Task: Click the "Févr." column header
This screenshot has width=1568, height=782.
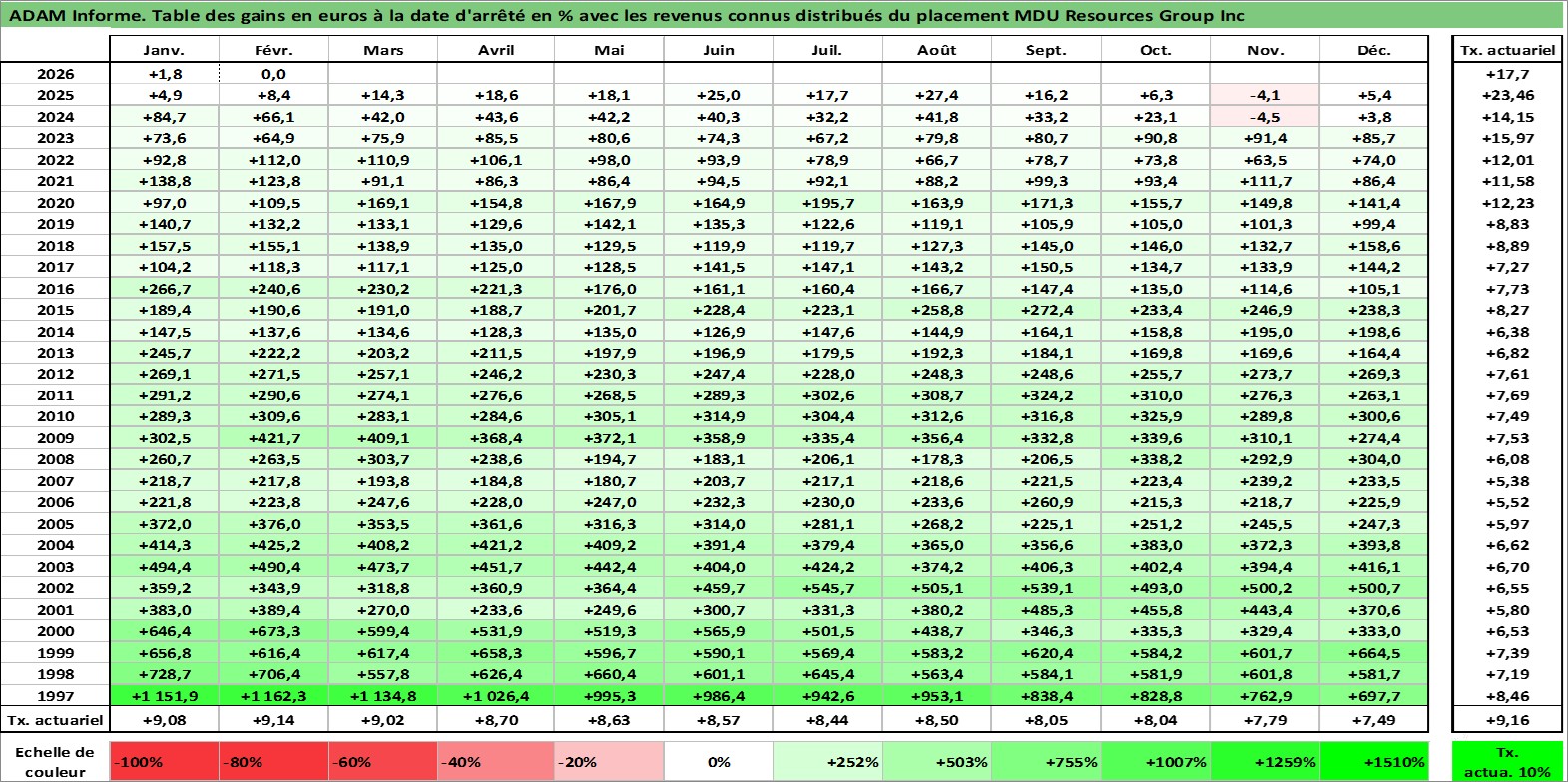Action: pyautogui.click(x=273, y=50)
